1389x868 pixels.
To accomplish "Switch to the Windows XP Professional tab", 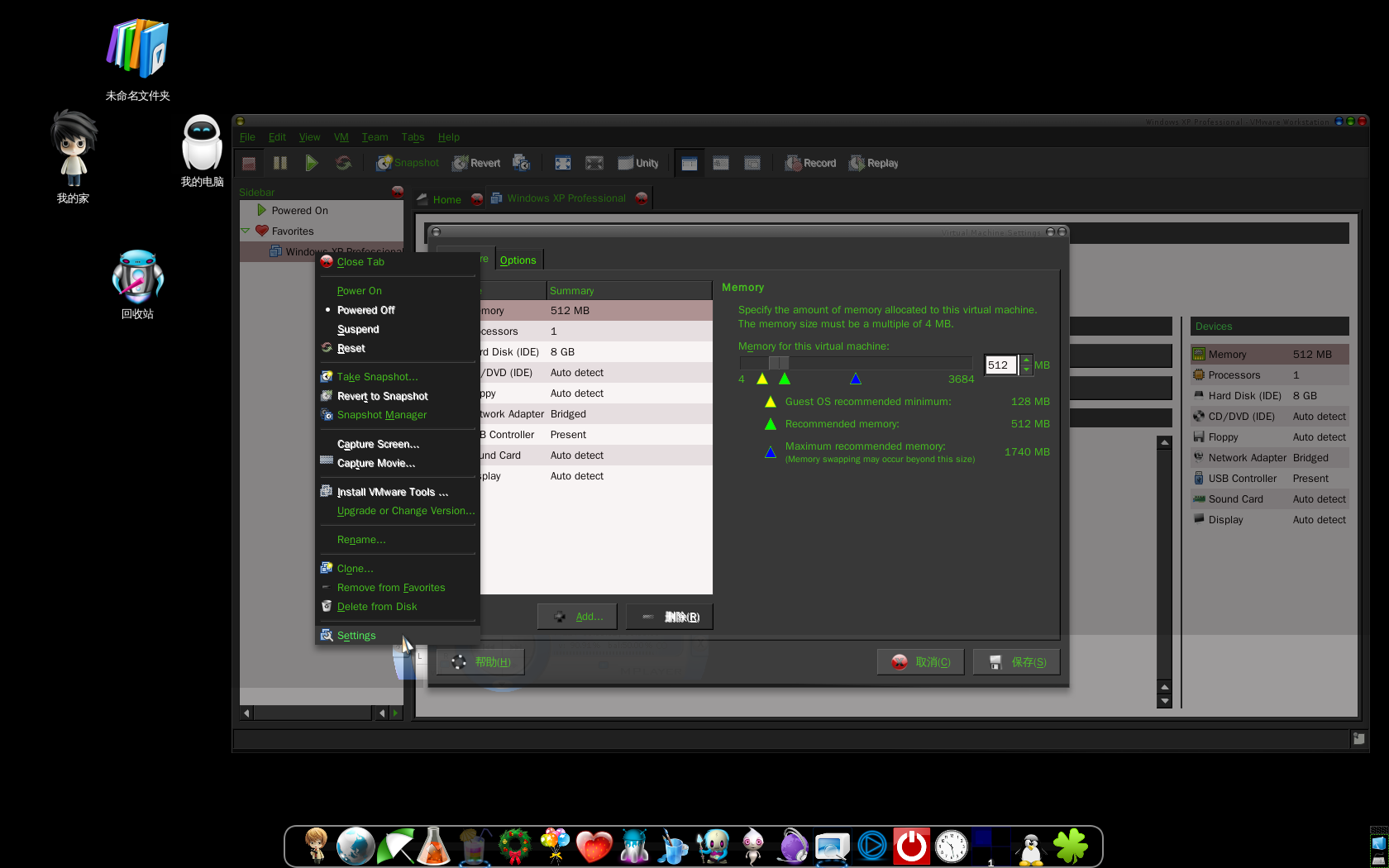I will tap(566, 198).
